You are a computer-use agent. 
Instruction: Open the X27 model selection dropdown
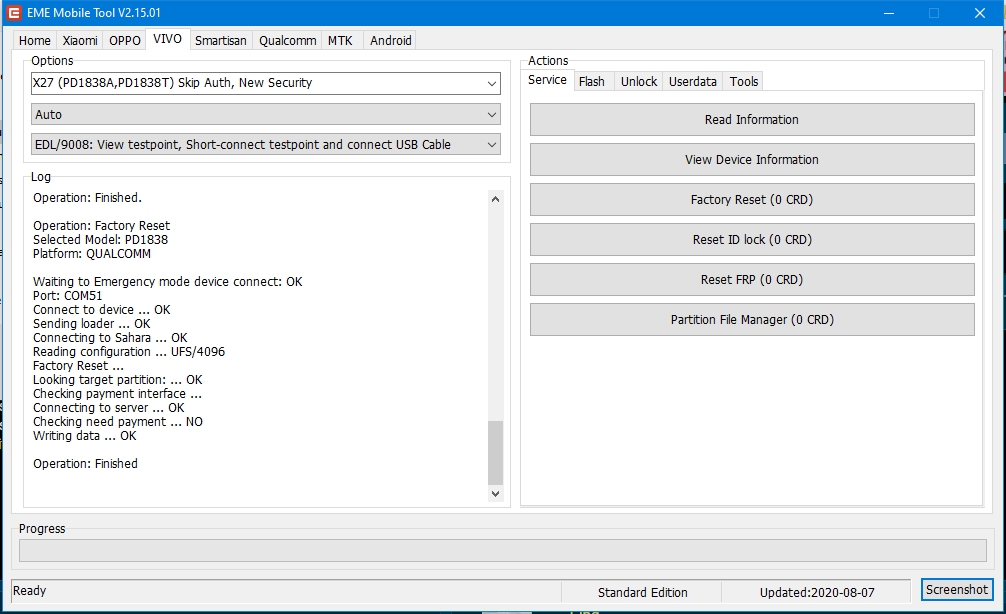pos(266,83)
